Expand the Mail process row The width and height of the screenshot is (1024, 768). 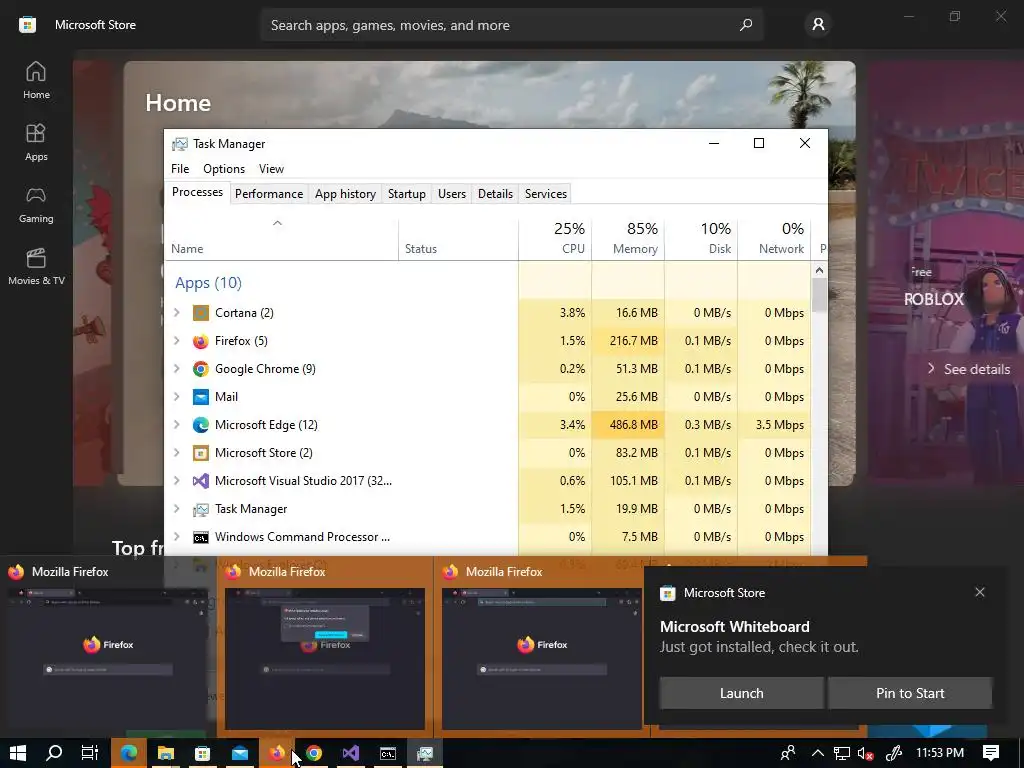176,396
